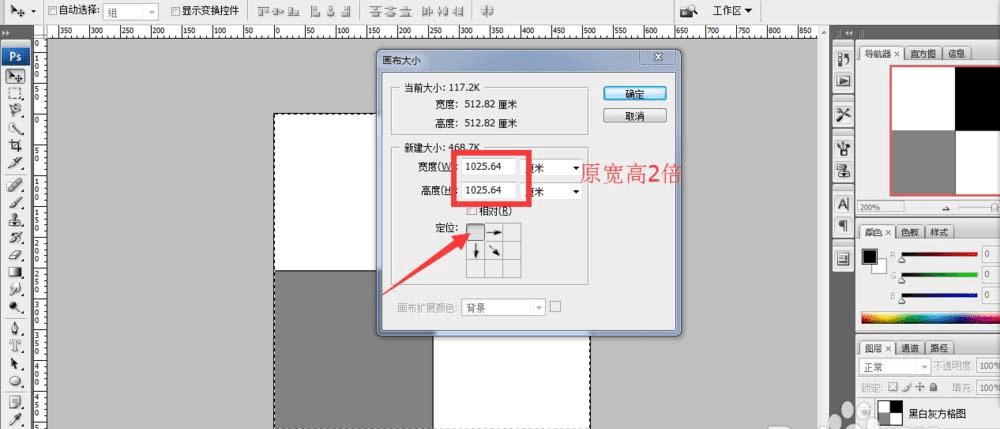
Task: Enable the 自动选择 checkbox
Action: pyautogui.click(x=53, y=11)
